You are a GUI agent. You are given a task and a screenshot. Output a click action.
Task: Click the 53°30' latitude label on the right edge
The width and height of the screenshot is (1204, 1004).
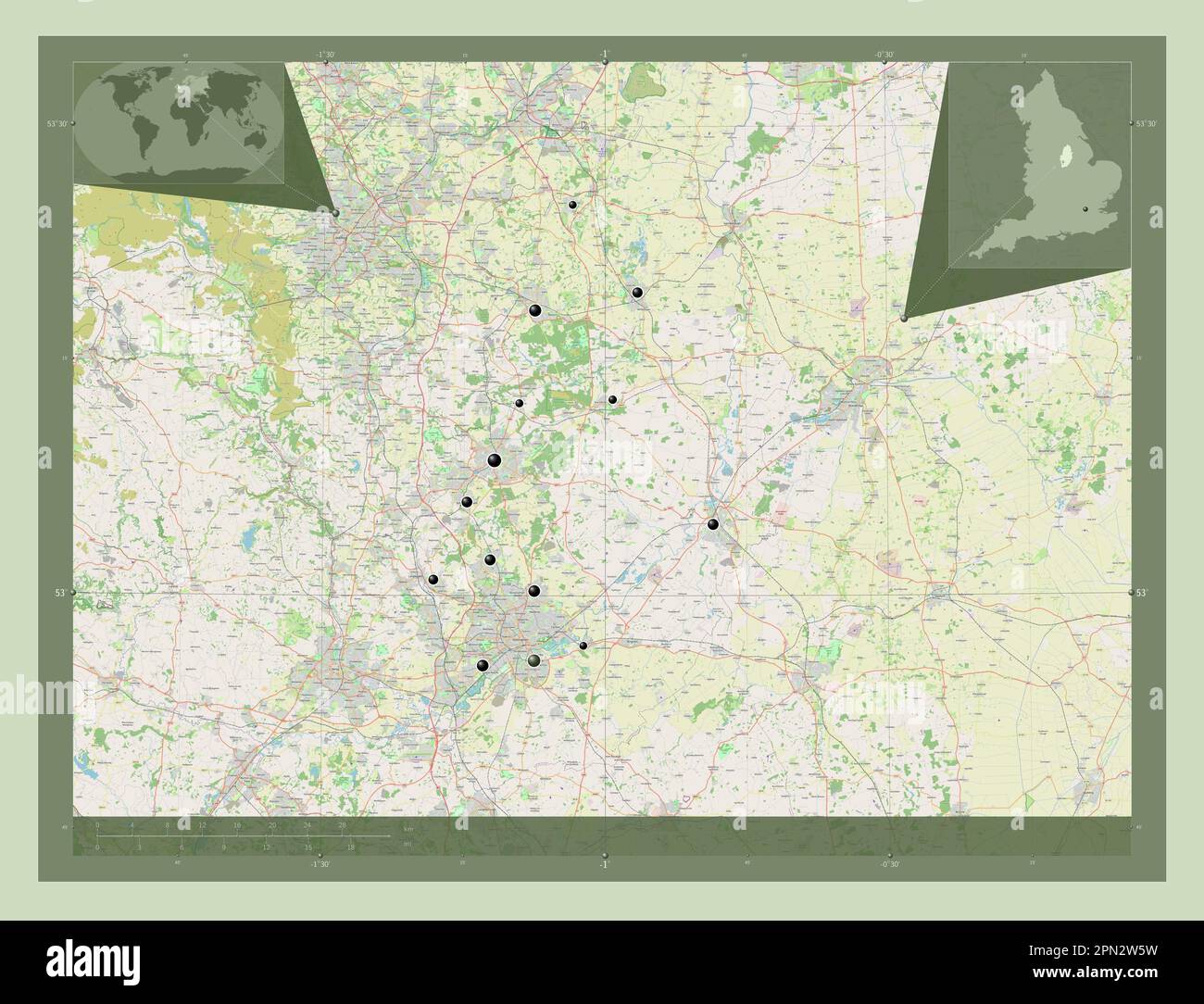[1147, 123]
